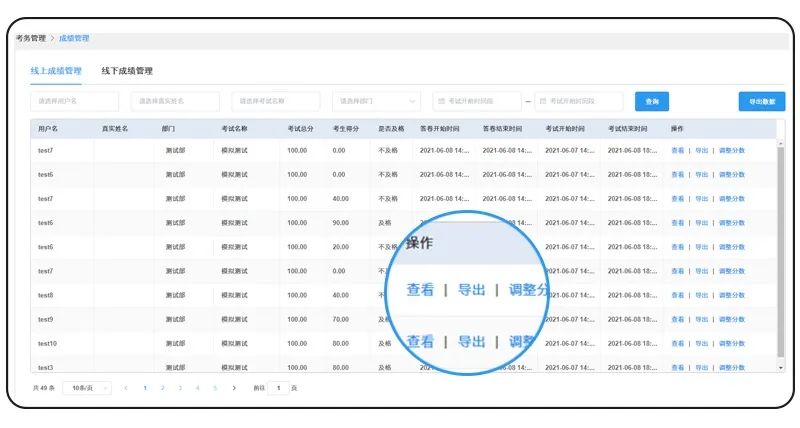Click 导出 link in the test3 row

(x=701, y=367)
